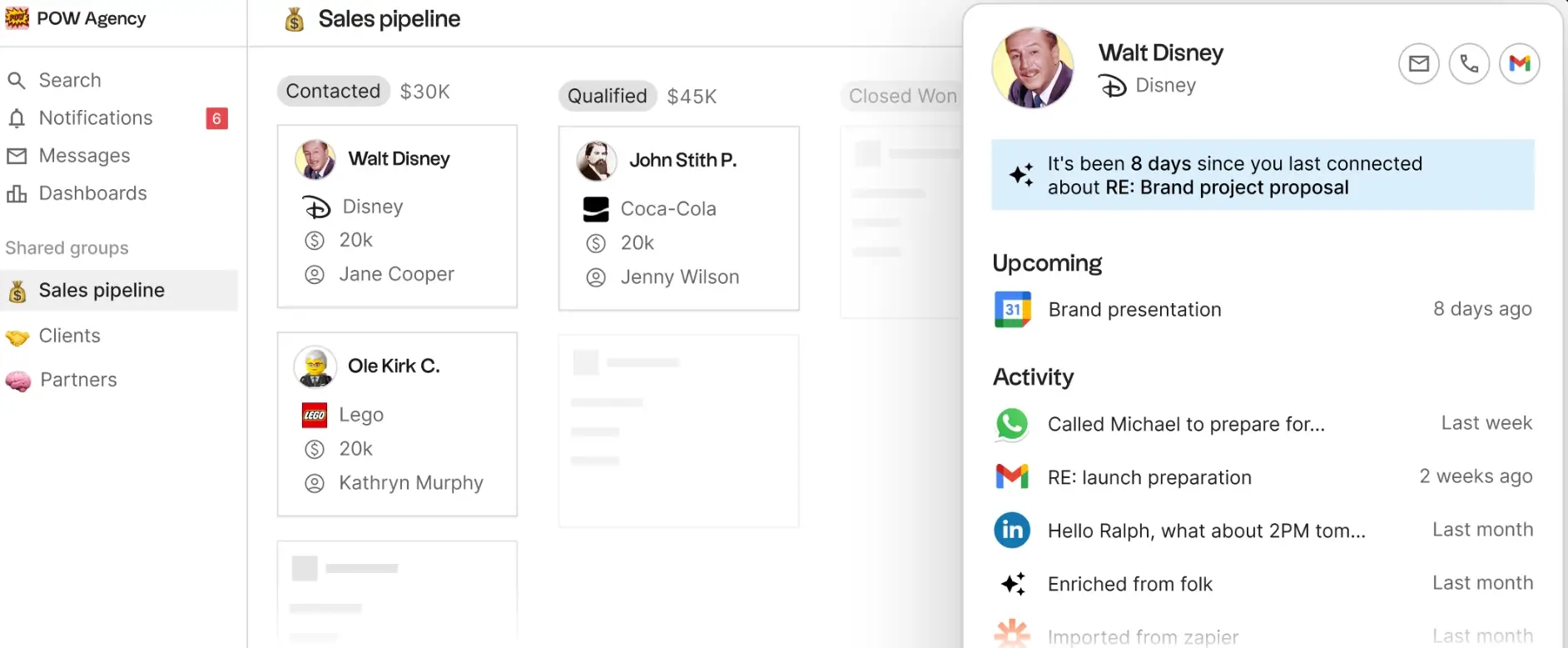Open the Walt Disney deal card
Screen dimensions: 1568x648
(x=397, y=217)
